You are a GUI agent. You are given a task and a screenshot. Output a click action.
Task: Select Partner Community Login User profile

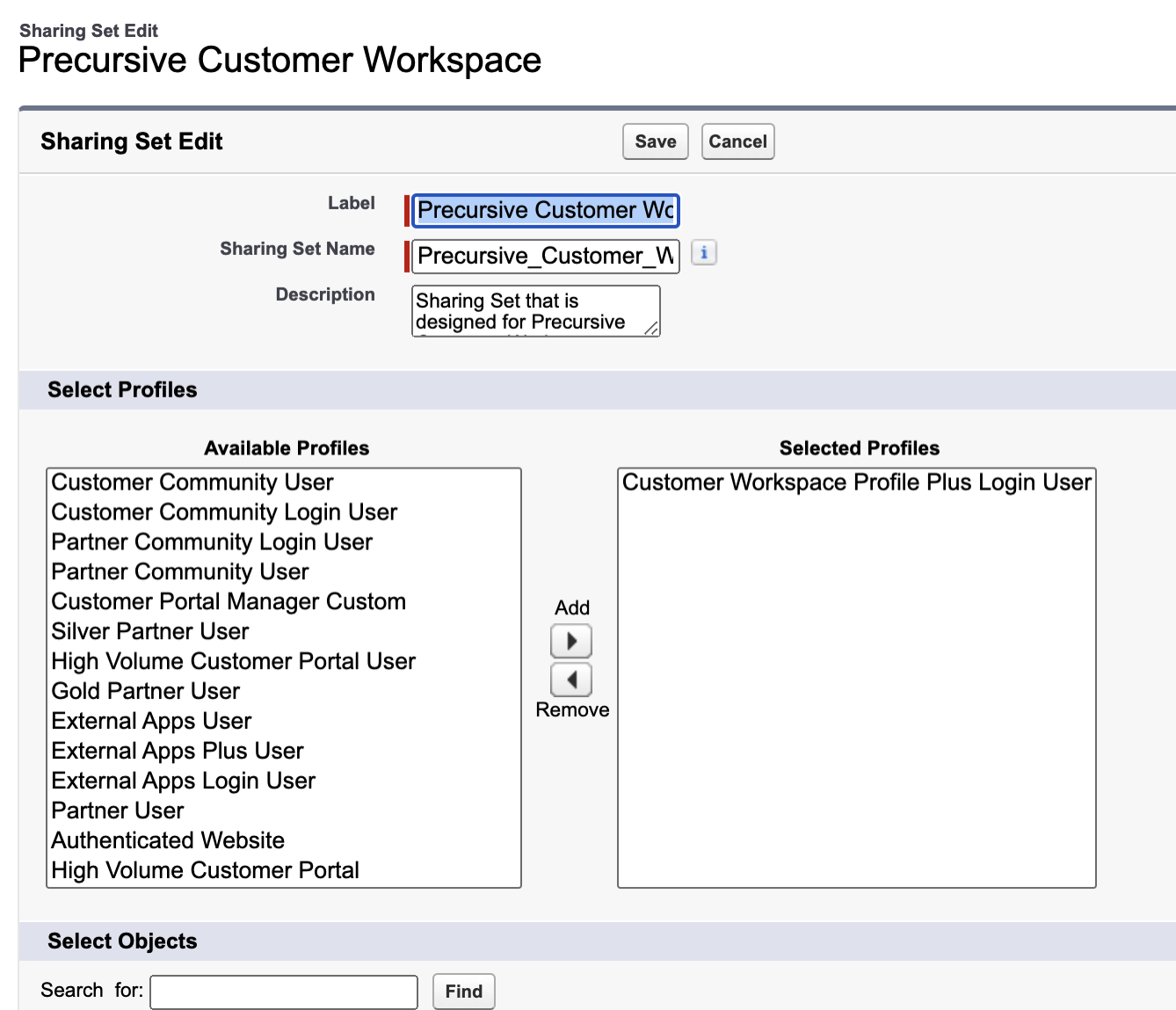[x=211, y=541]
